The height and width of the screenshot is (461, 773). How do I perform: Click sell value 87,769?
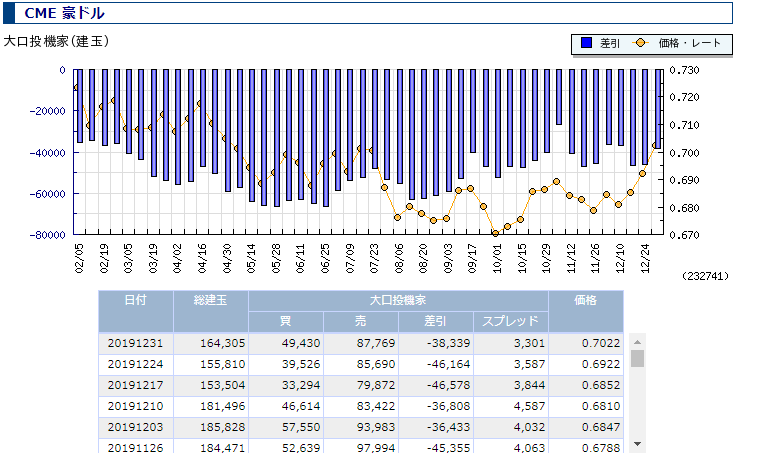[x=376, y=343]
